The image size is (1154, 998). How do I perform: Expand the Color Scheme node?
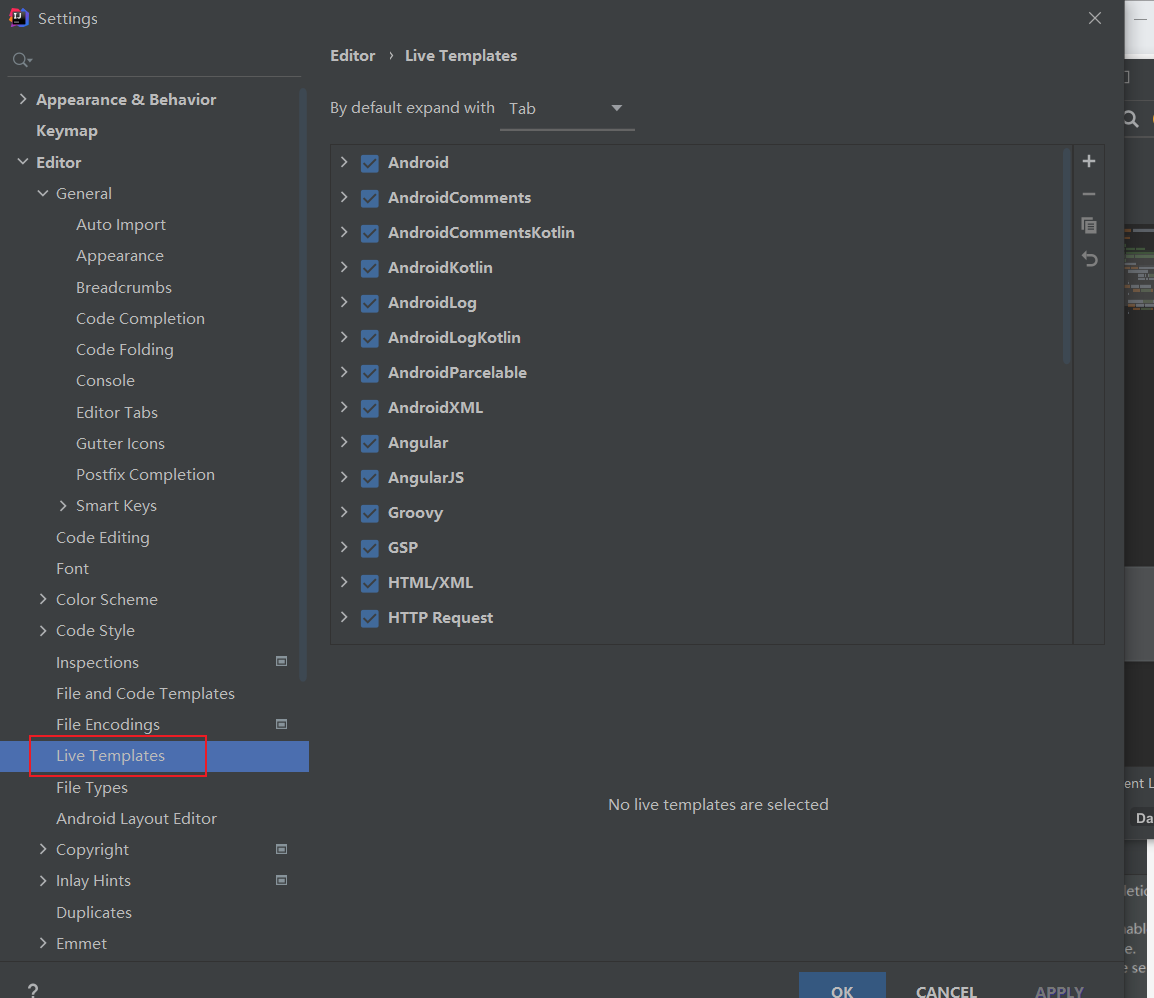click(43, 599)
